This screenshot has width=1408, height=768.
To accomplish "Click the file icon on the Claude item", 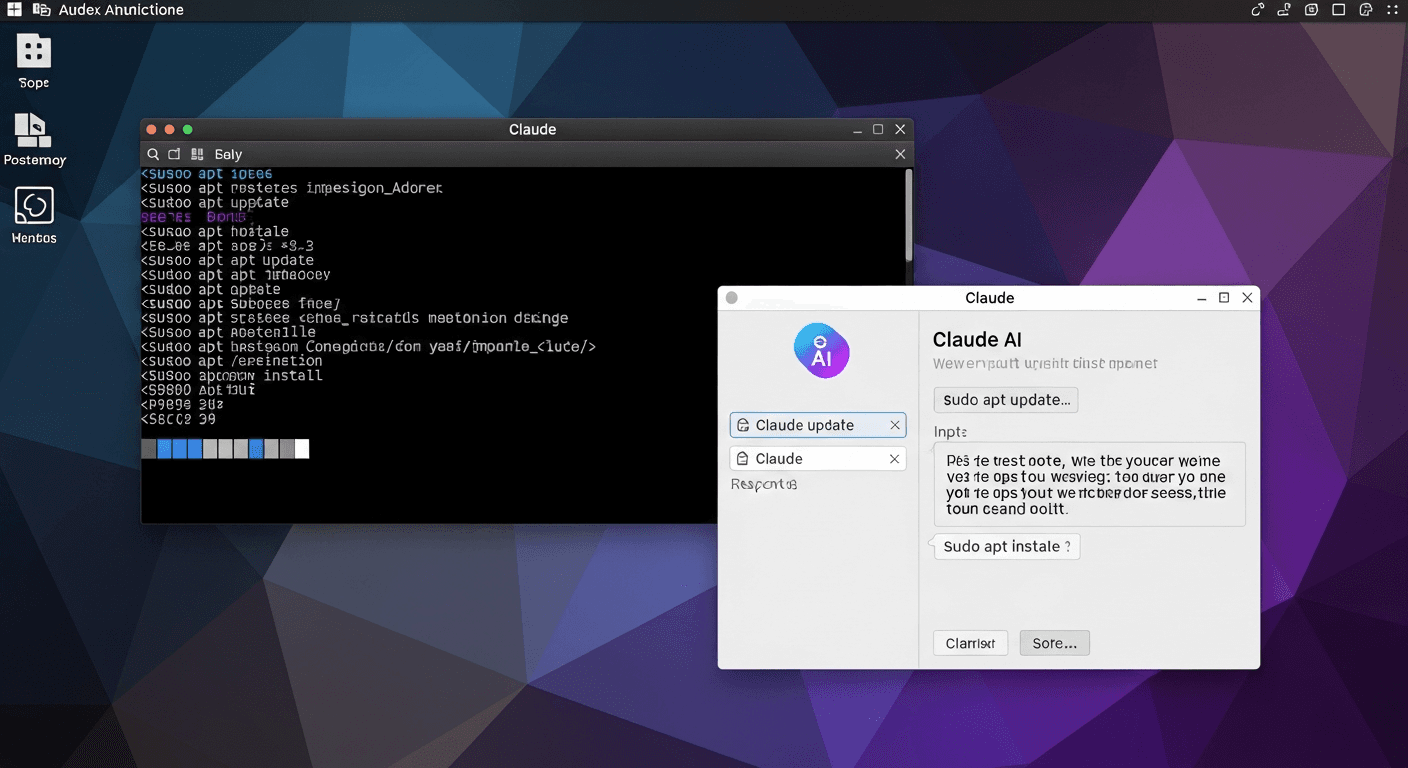I will click(743, 459).
